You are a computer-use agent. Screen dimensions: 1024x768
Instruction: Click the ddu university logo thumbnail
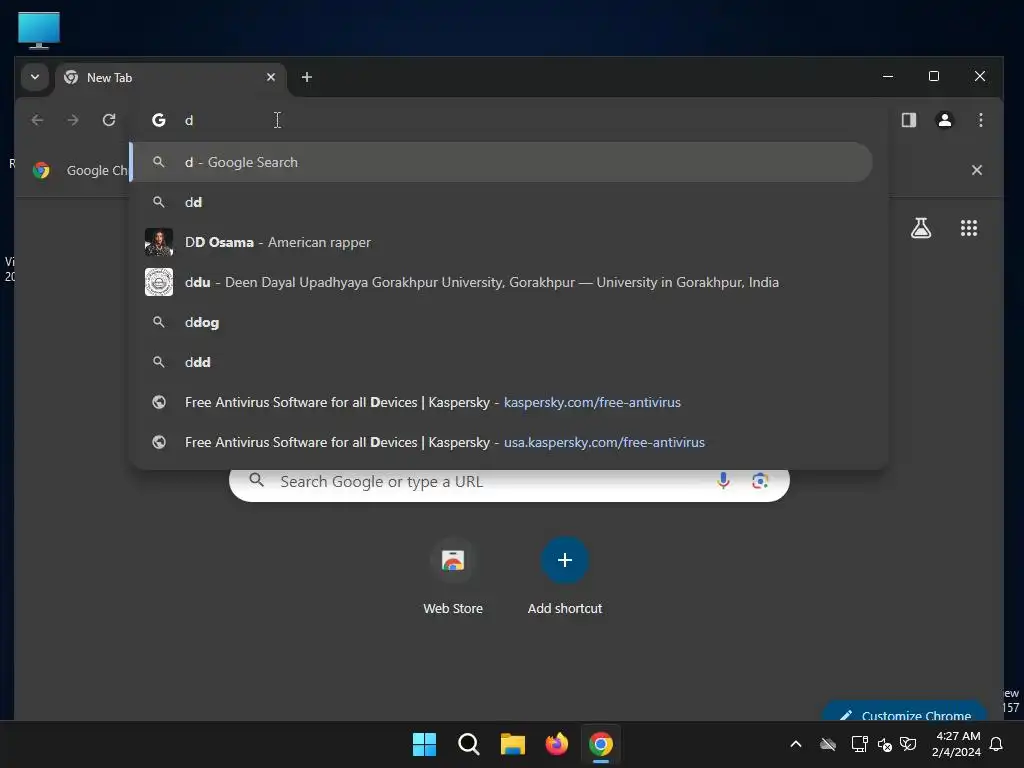click(159, 282)
